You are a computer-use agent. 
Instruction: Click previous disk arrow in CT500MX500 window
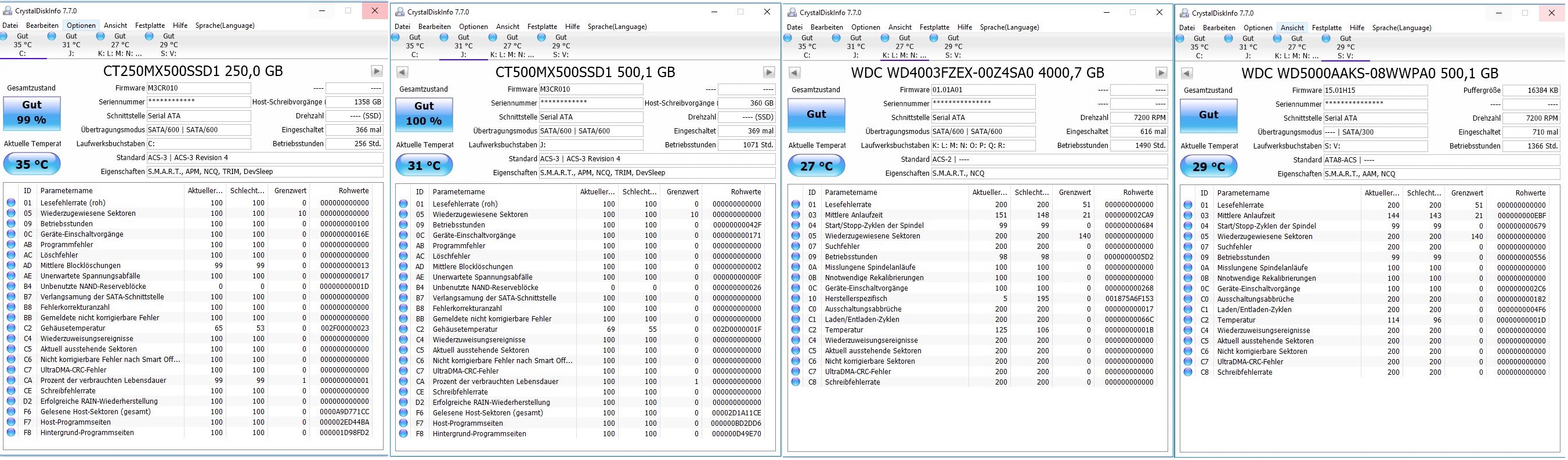(402, 73)
